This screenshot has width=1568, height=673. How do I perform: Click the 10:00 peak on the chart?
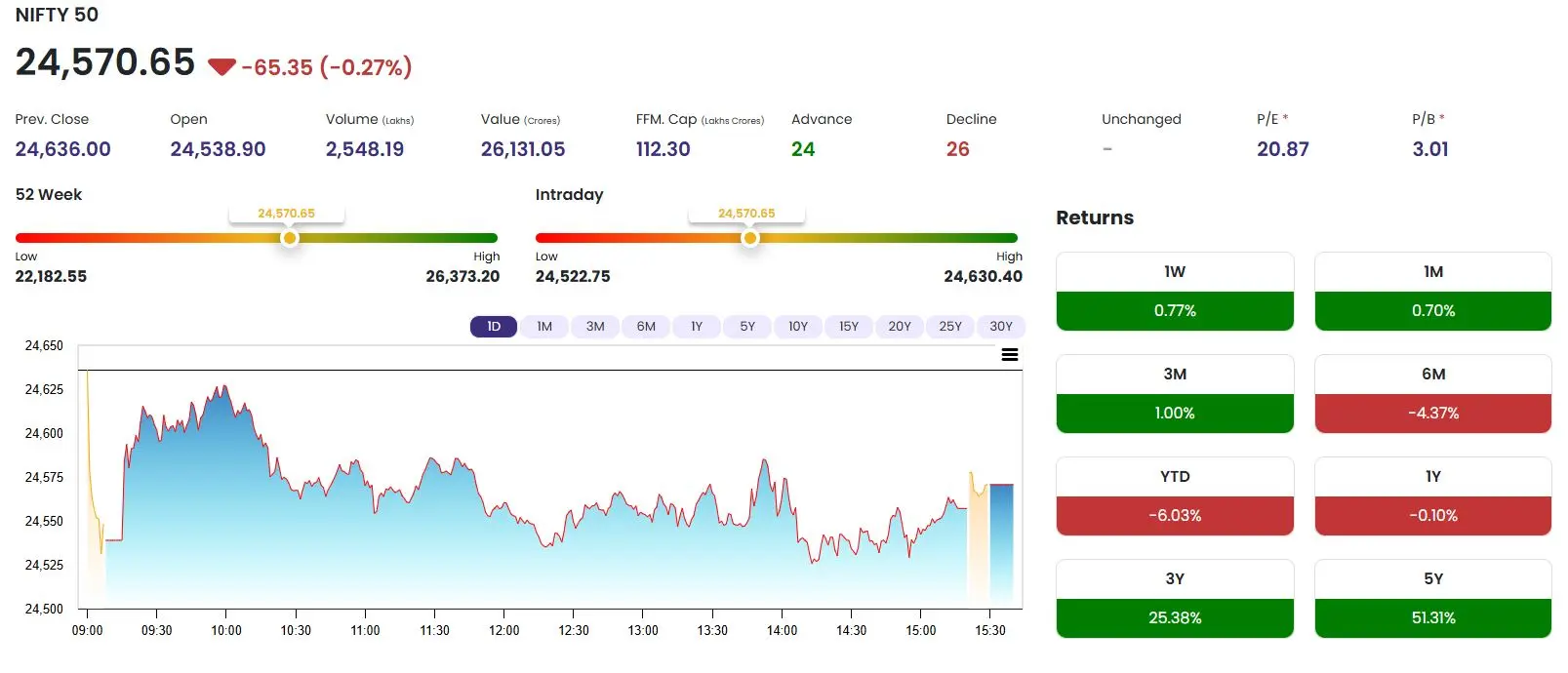225,388
